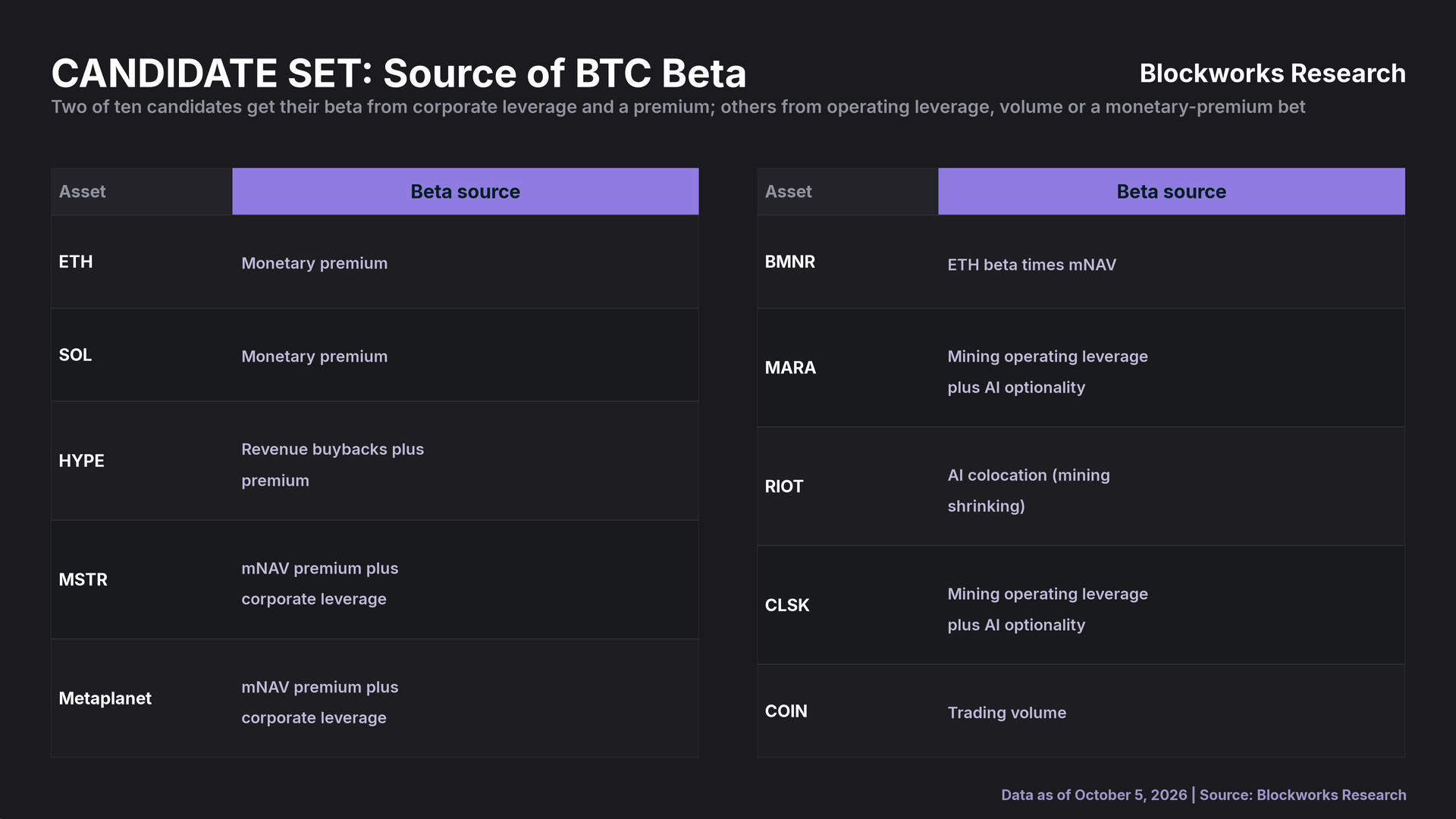Click mNAV premium plus corporate leverage for MSTR
1456x819 pixels.
pos(320,584)
